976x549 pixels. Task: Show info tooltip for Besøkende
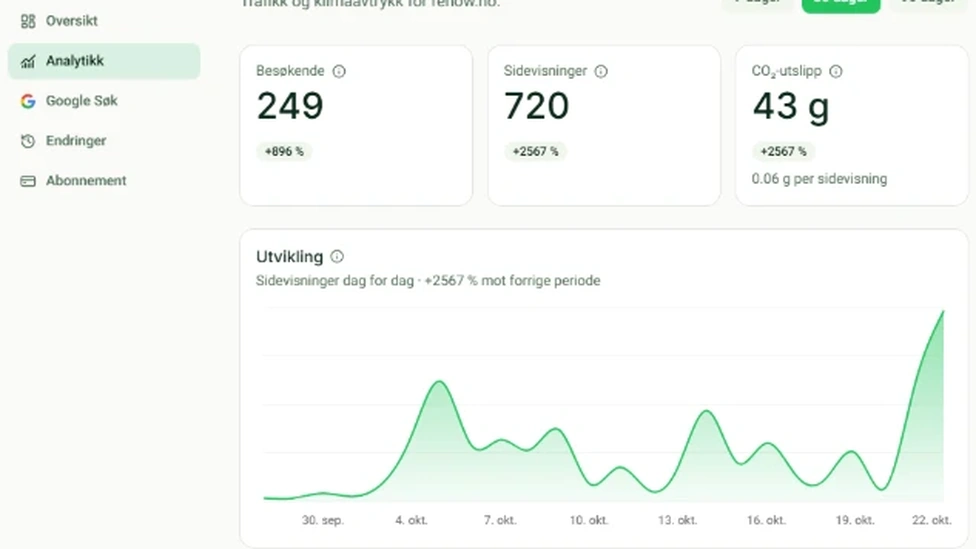339,72
